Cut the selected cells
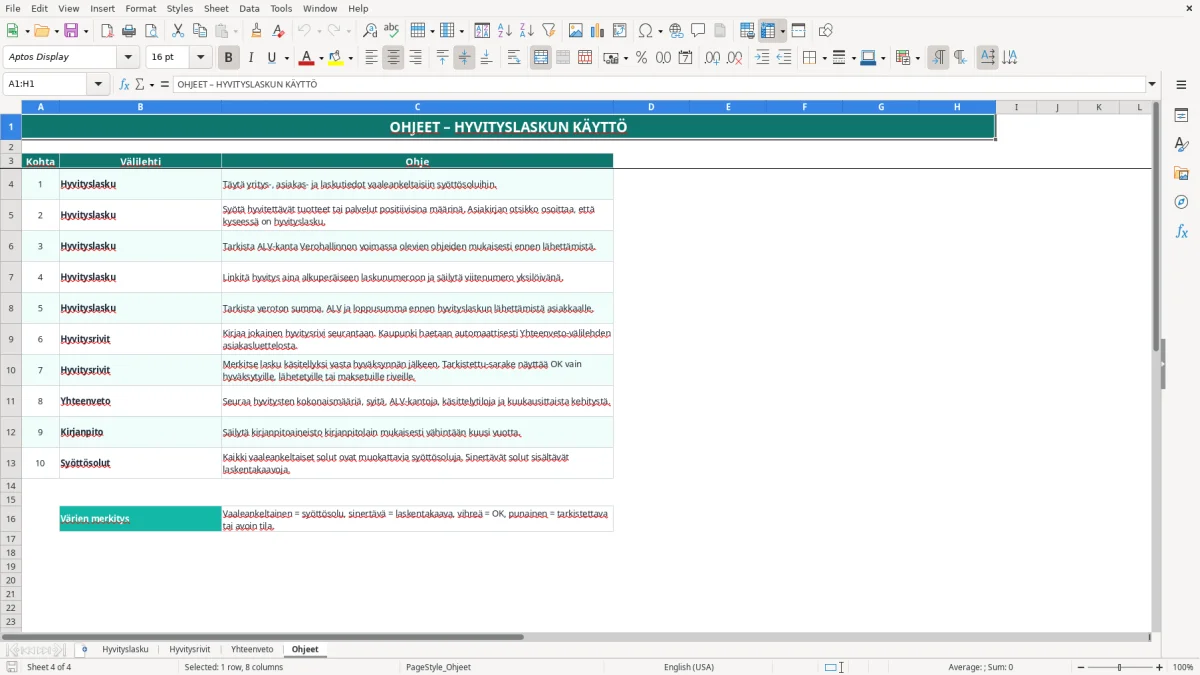1200x675 pixels. (x=178, y=31)
